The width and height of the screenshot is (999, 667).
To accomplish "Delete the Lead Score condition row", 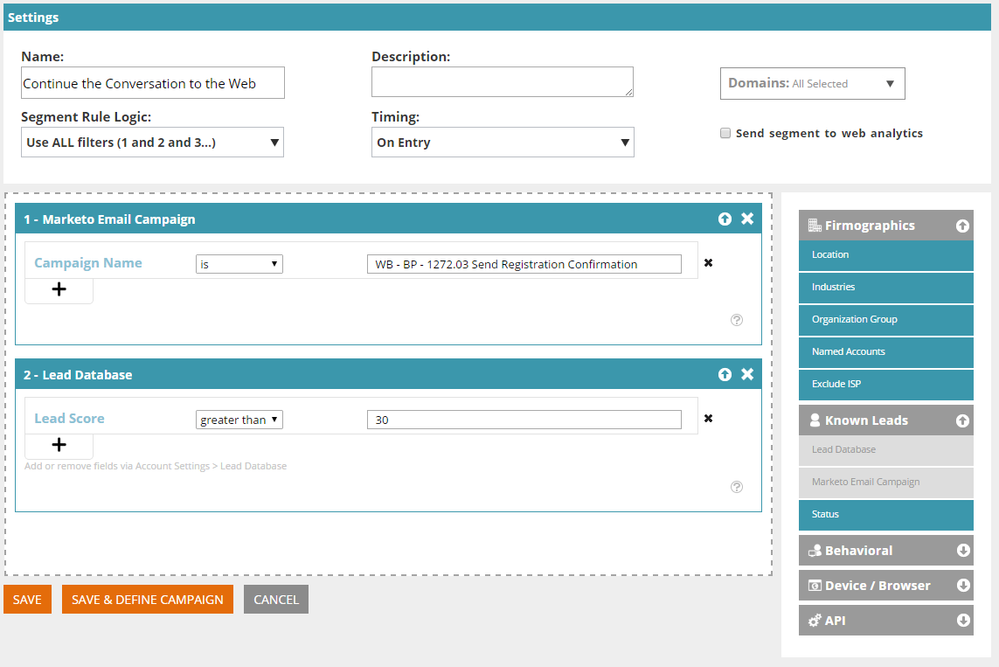I will (708, 419).
